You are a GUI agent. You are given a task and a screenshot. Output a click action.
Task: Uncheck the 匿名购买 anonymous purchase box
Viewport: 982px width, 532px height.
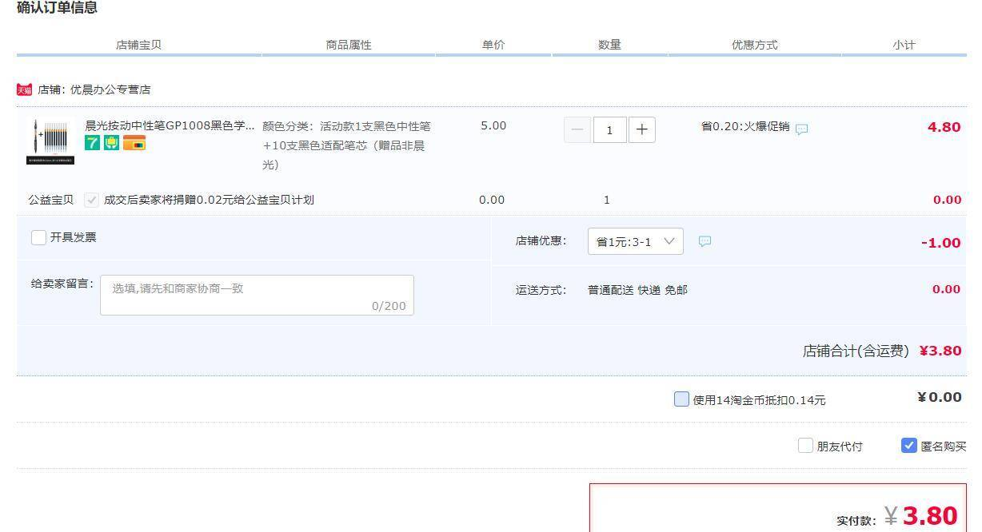point(908,446)
